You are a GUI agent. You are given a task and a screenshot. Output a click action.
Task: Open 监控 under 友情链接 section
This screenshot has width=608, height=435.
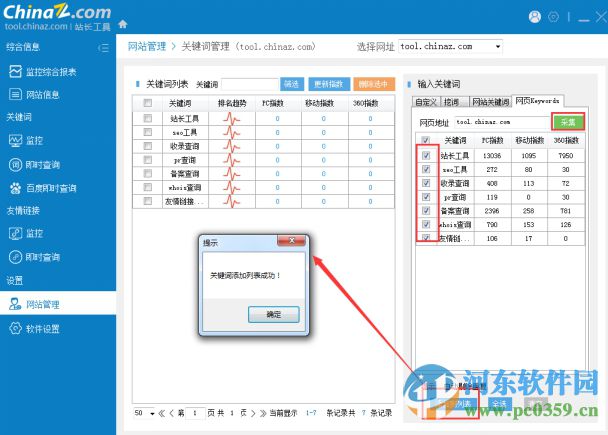[26, 233]
